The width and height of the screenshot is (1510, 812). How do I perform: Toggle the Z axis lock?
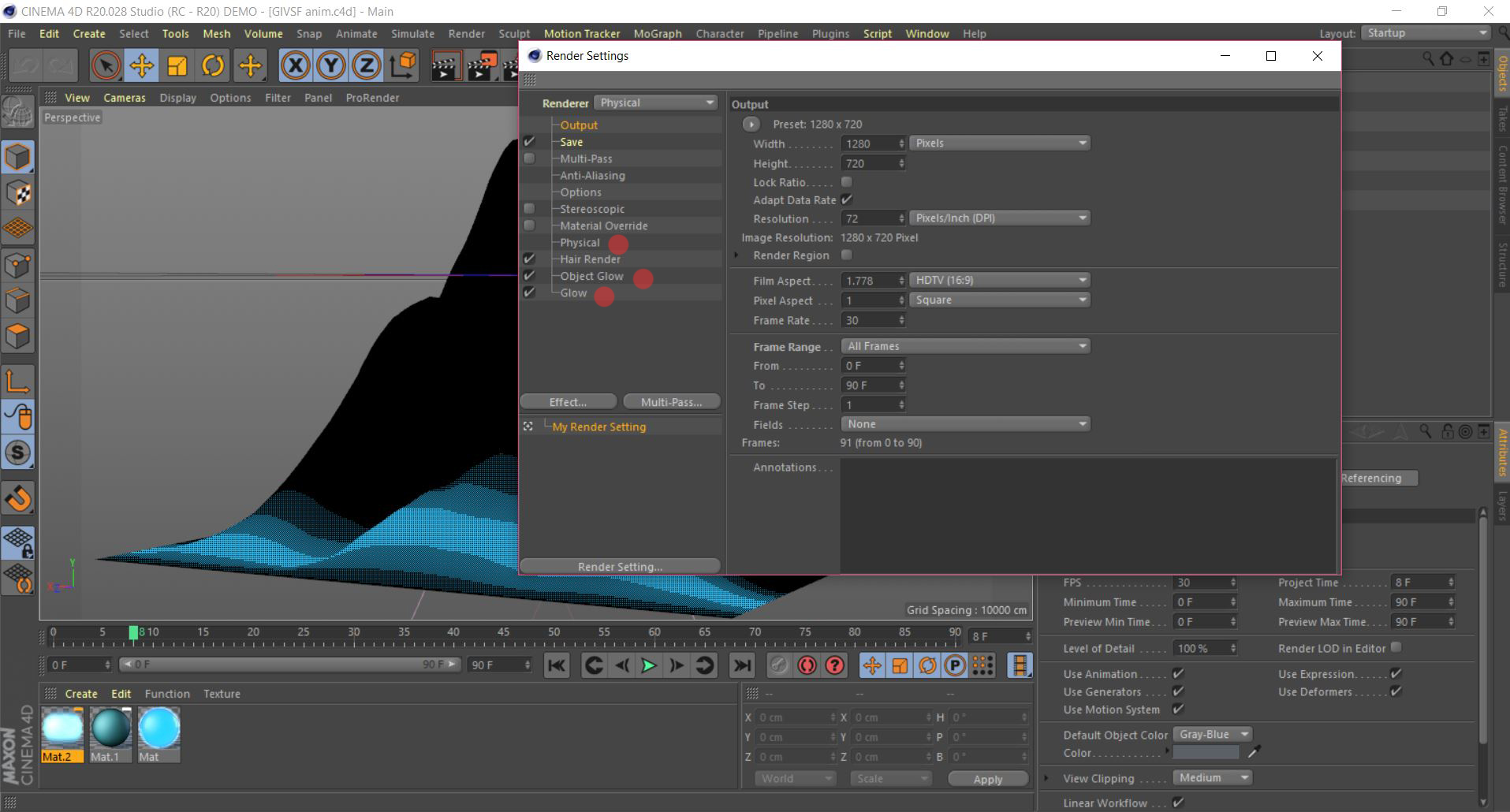pos(367,65)
